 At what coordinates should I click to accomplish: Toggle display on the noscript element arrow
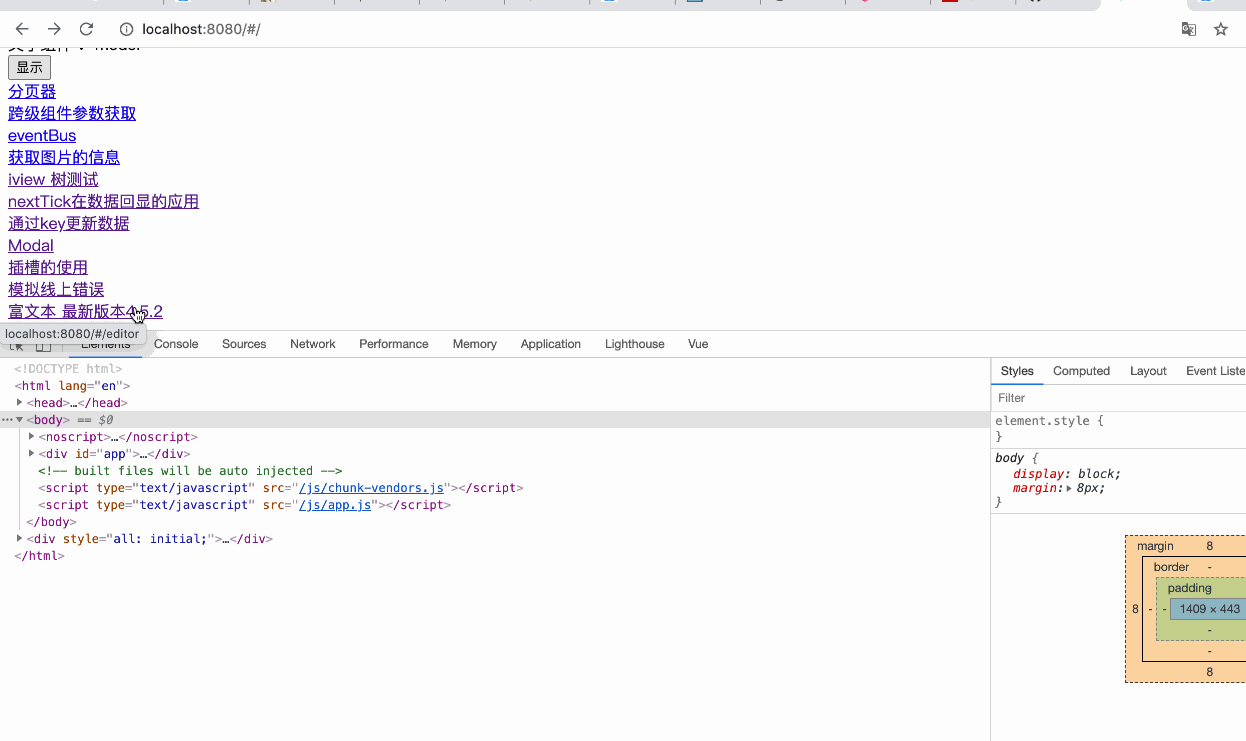(x=30, y=436)
